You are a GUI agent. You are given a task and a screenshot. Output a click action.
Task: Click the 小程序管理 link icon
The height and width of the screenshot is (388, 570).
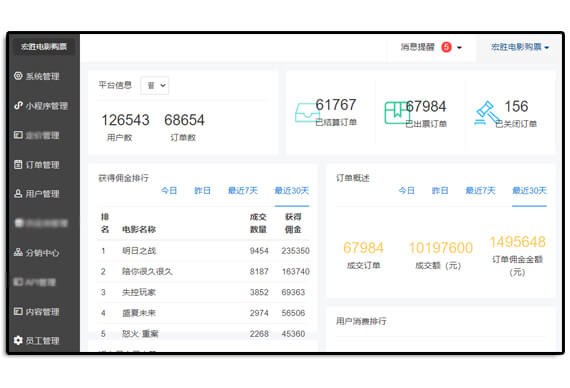tap(18, 105)
